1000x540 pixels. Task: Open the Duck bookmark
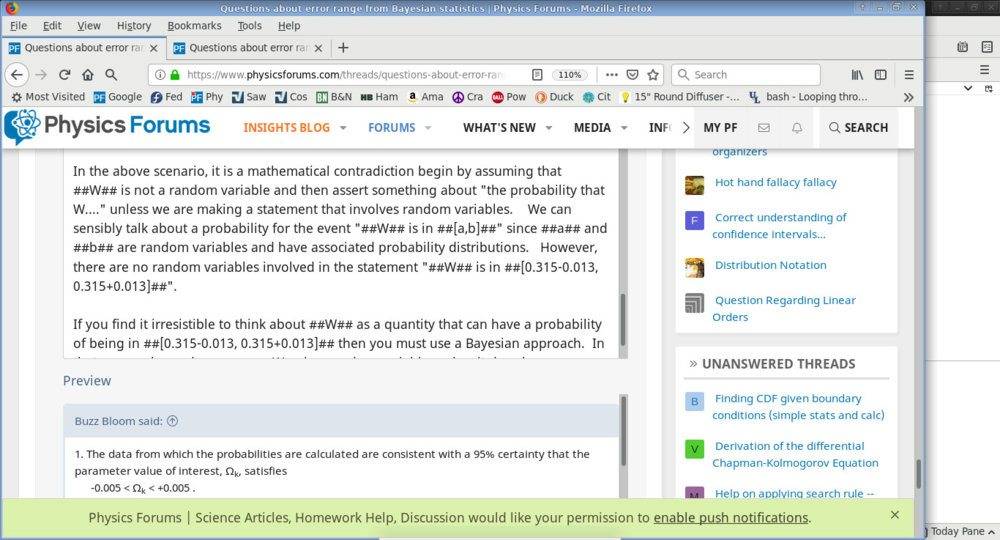click(x=554, y=97)
